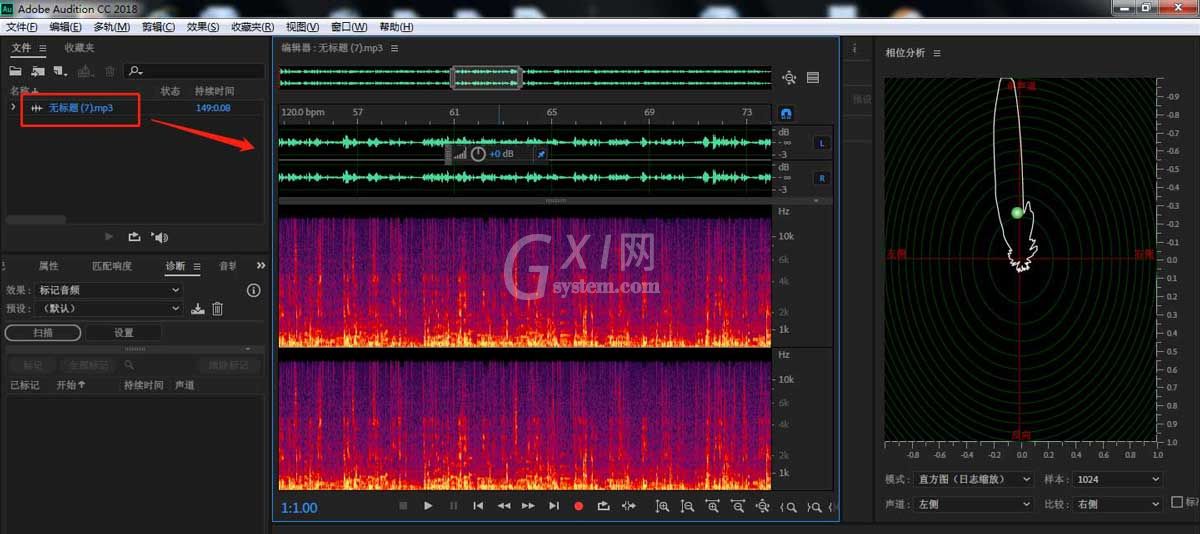1200x534 pixels.
Task: Click the channel list view icon beside navigator
Action: (813, 77)
